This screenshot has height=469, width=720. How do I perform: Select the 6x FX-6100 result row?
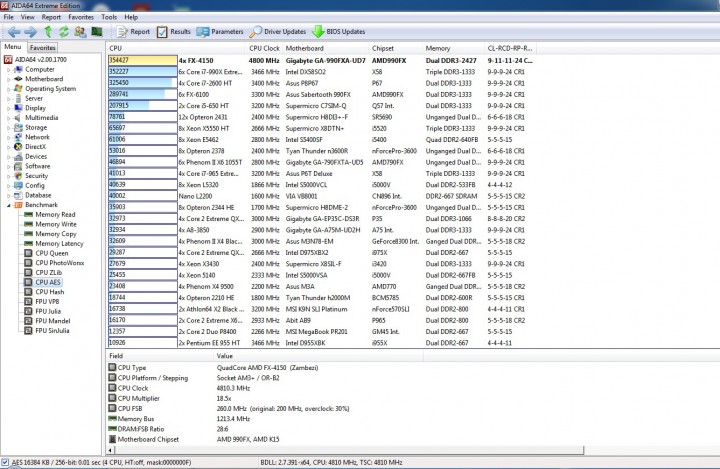[321, 94]
